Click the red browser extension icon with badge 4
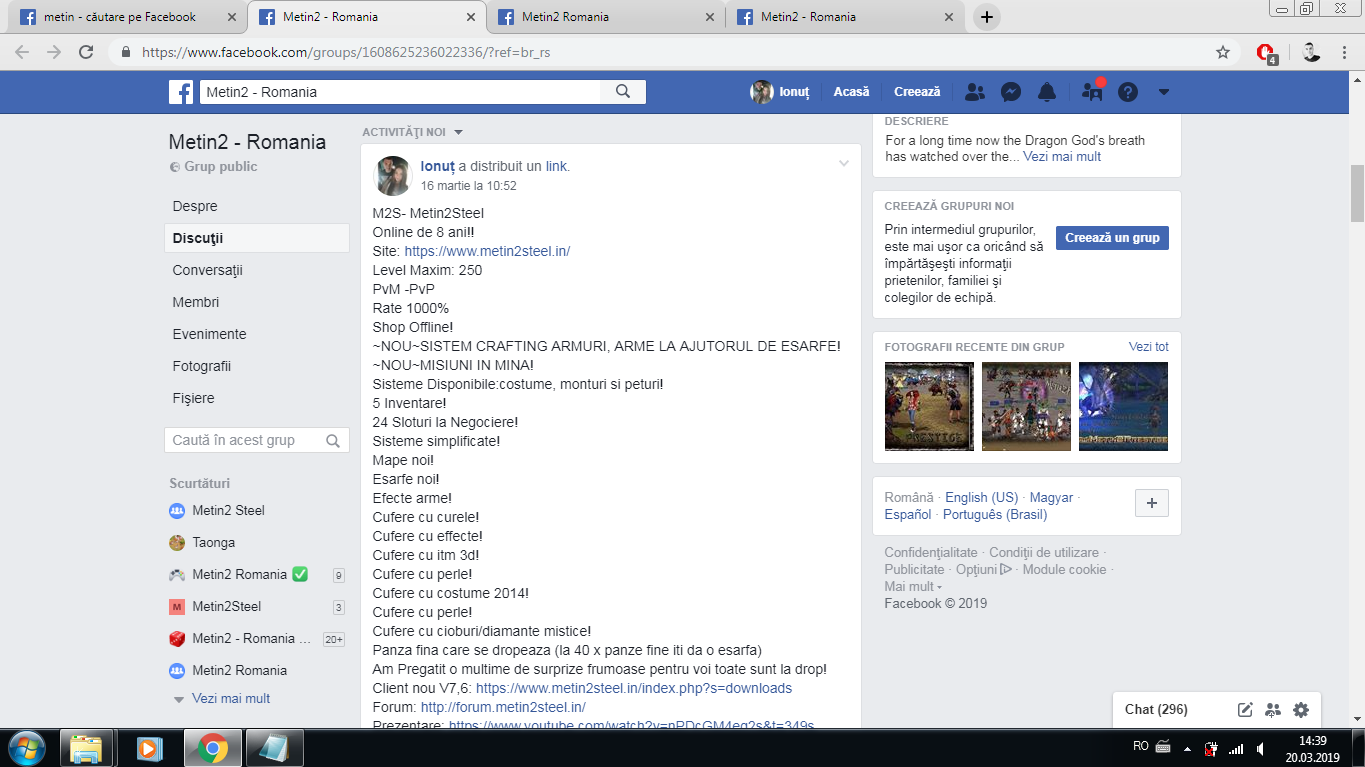Viewport: 1365px width, 767px height. 1266,53
